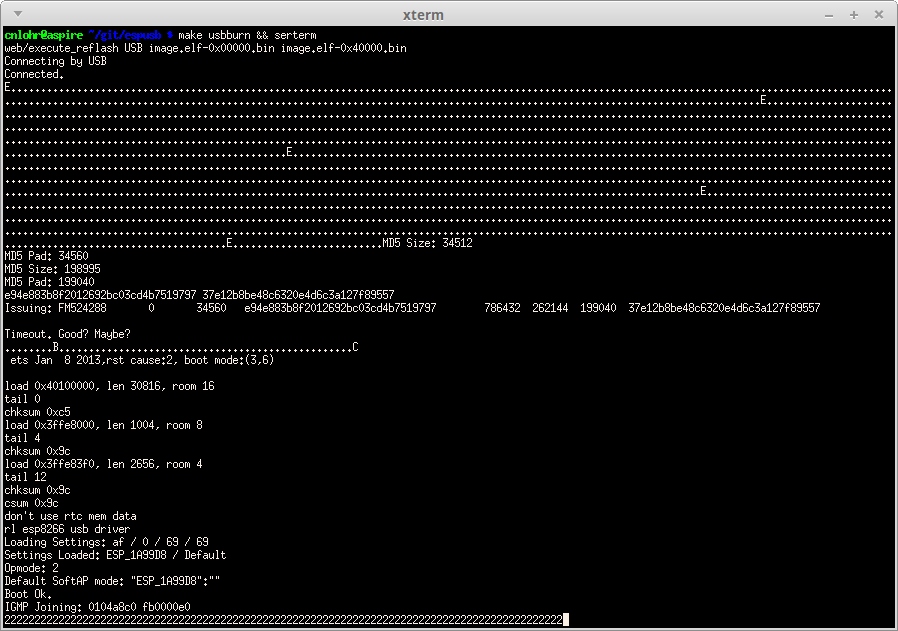Screen dimensions: 898x631
Task: Click the 'Settings Loaded: ESP_1A99D8 / Default' line
Action: click(x=115, y=555)
